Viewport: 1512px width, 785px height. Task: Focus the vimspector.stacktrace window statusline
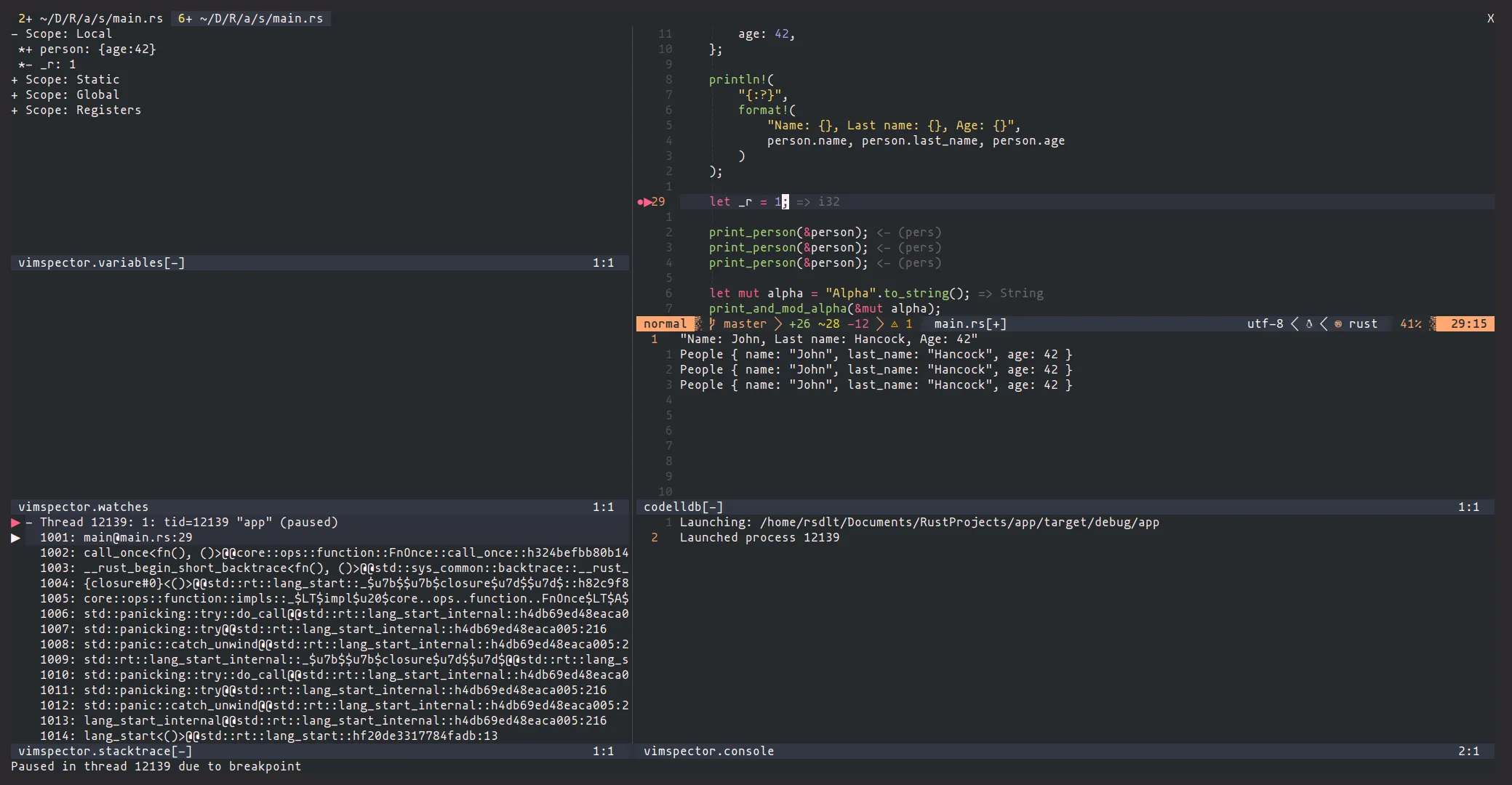pos(320,751)
